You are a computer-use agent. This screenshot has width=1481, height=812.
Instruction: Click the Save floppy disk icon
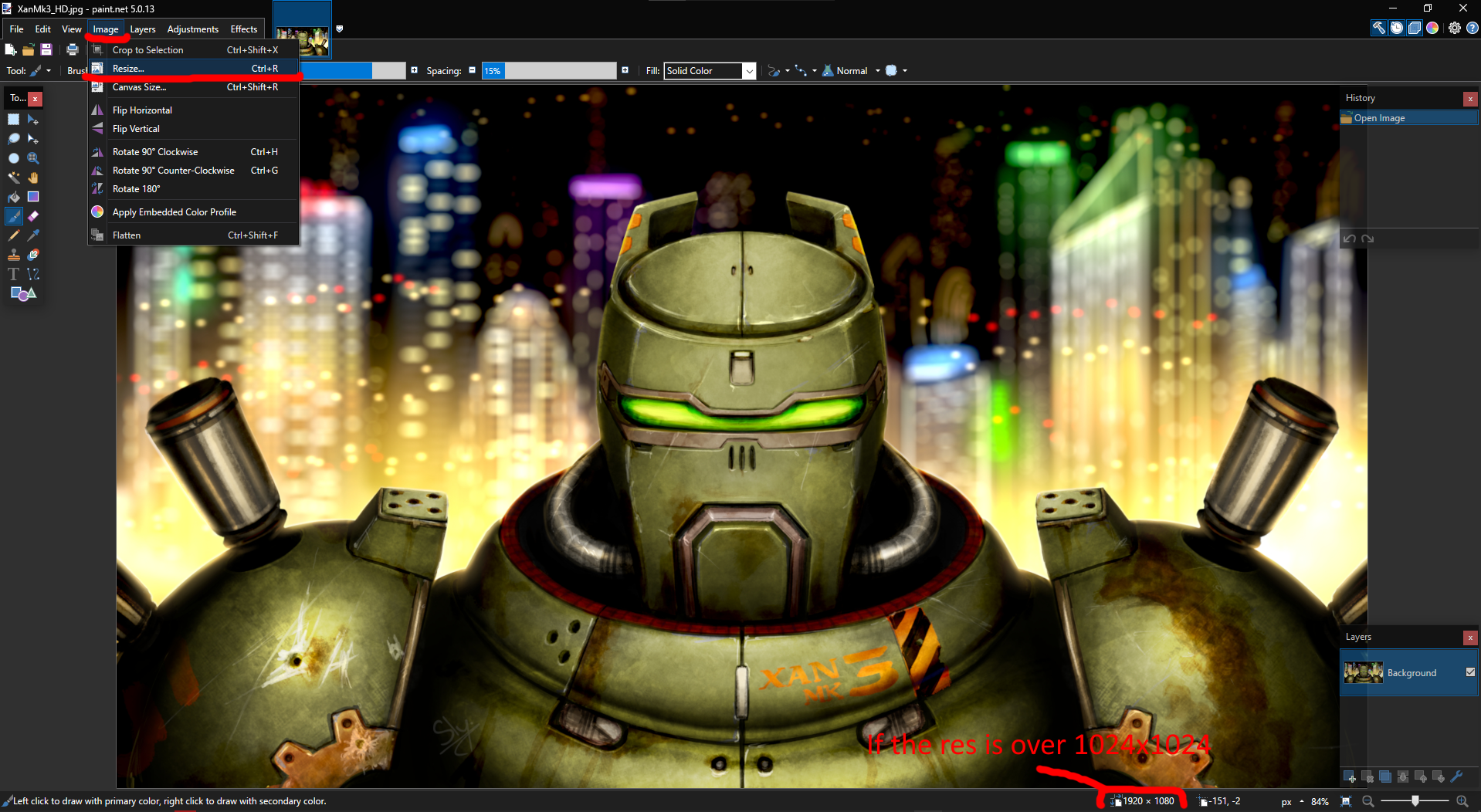(x=46, y=49)
